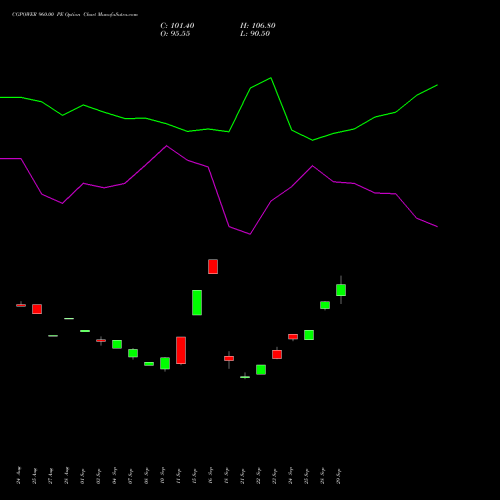
Task: Click the close value C: 101.40
Action: [x=177, y=26]
